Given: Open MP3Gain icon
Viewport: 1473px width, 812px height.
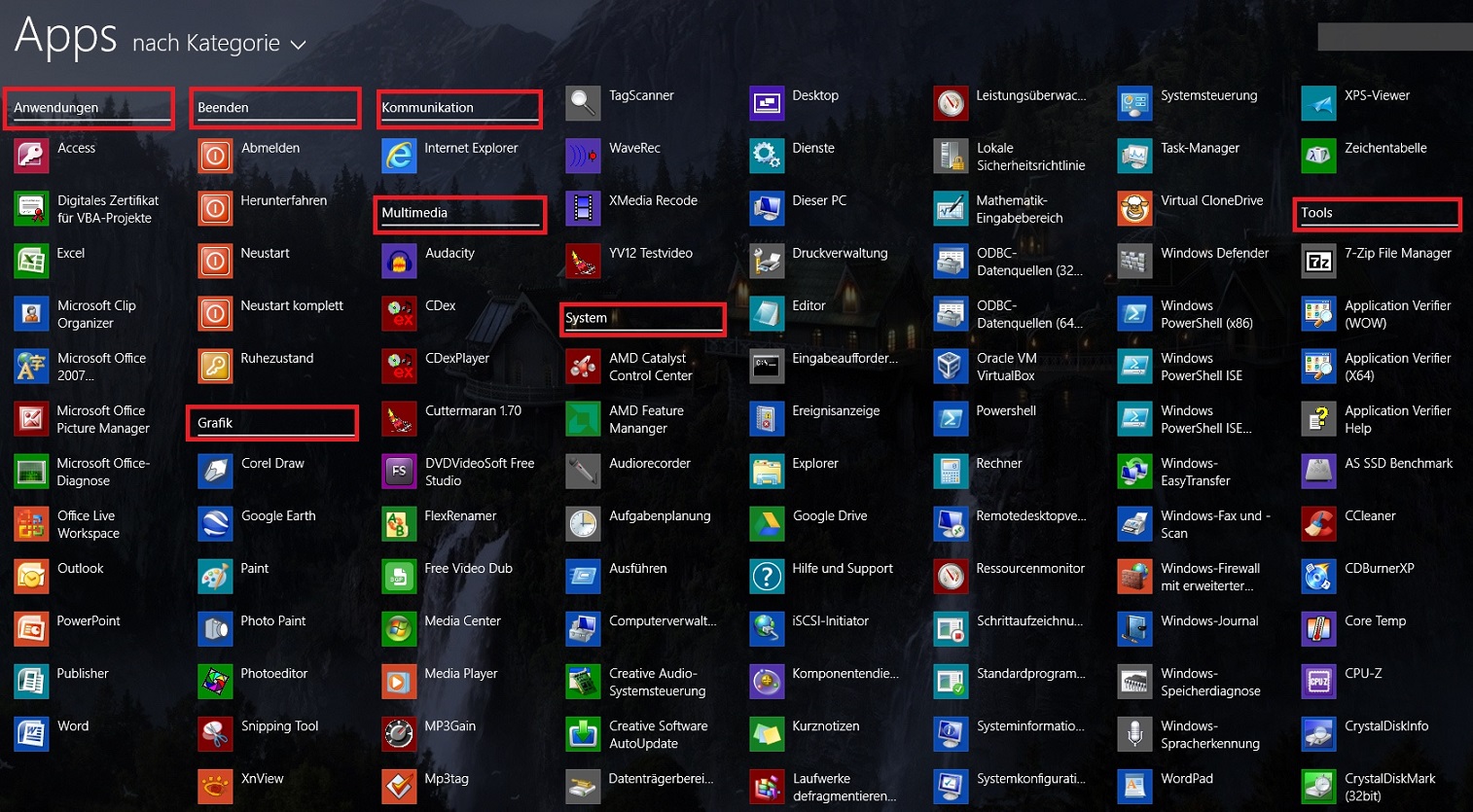Looking at the screenshot, I should (x=399, y=733).
